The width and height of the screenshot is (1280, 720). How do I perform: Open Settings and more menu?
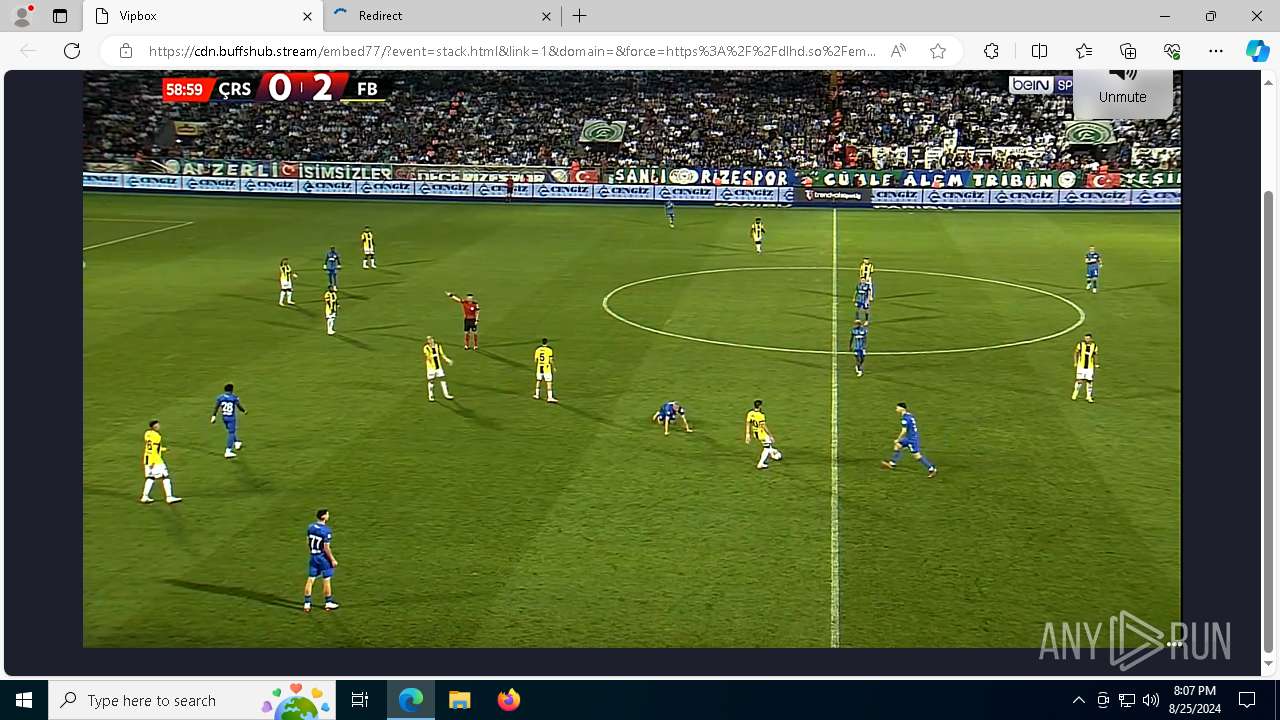[x=1216, y=51]
